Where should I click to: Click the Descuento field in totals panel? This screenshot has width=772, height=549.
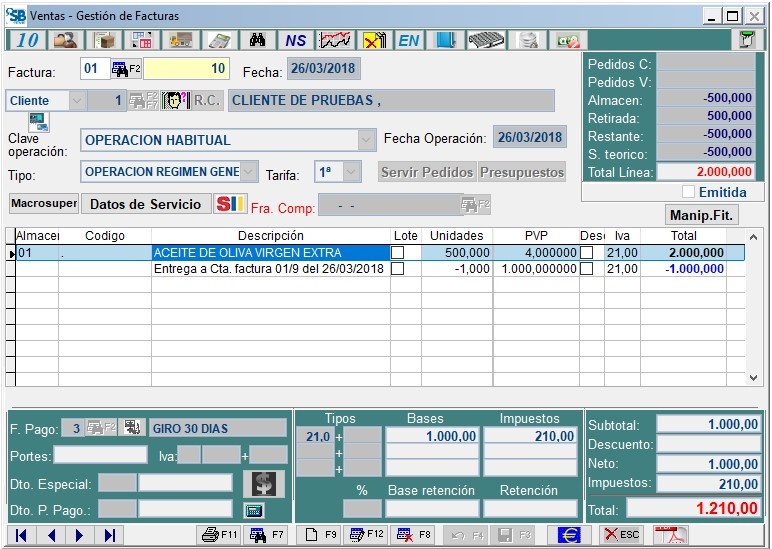709,444
